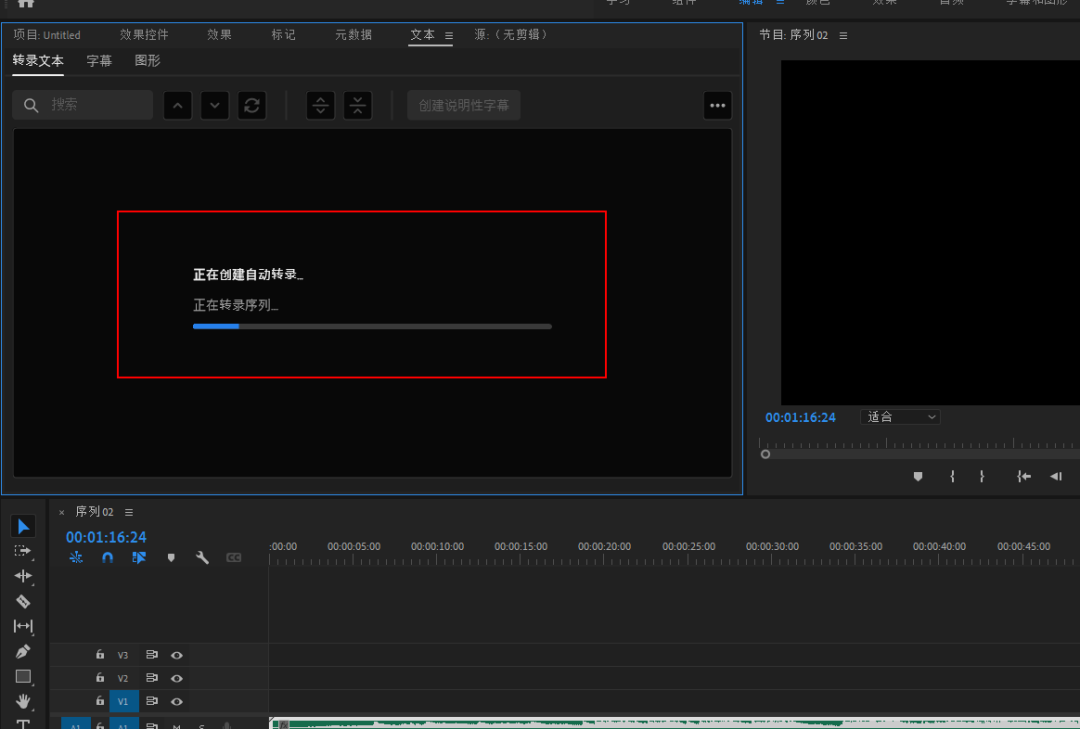This screenshot has height=729, width=1080.
Task: Select the Selection tool arrow
Action: [23, 526]
